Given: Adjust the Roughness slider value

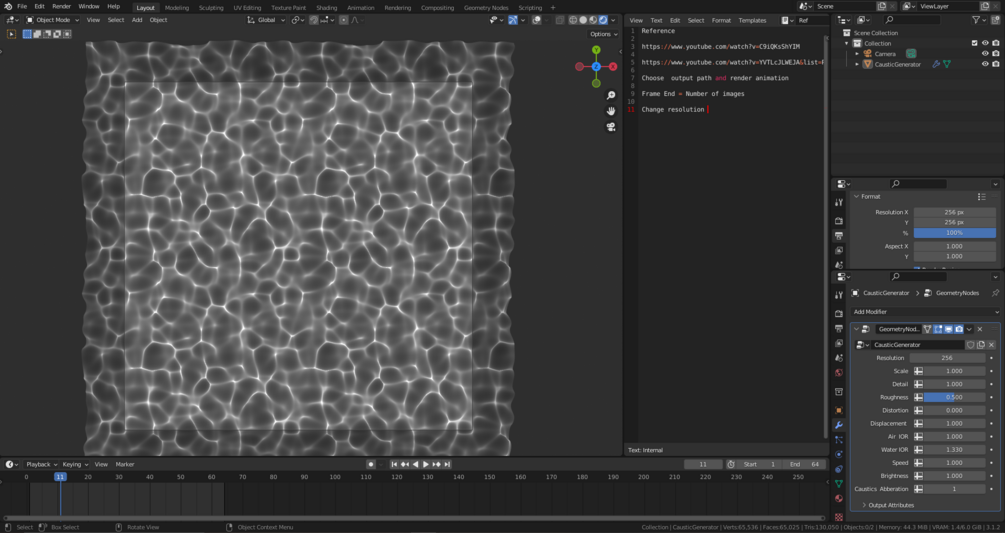Looking at the screenshot, I should [x=954, y=397].
